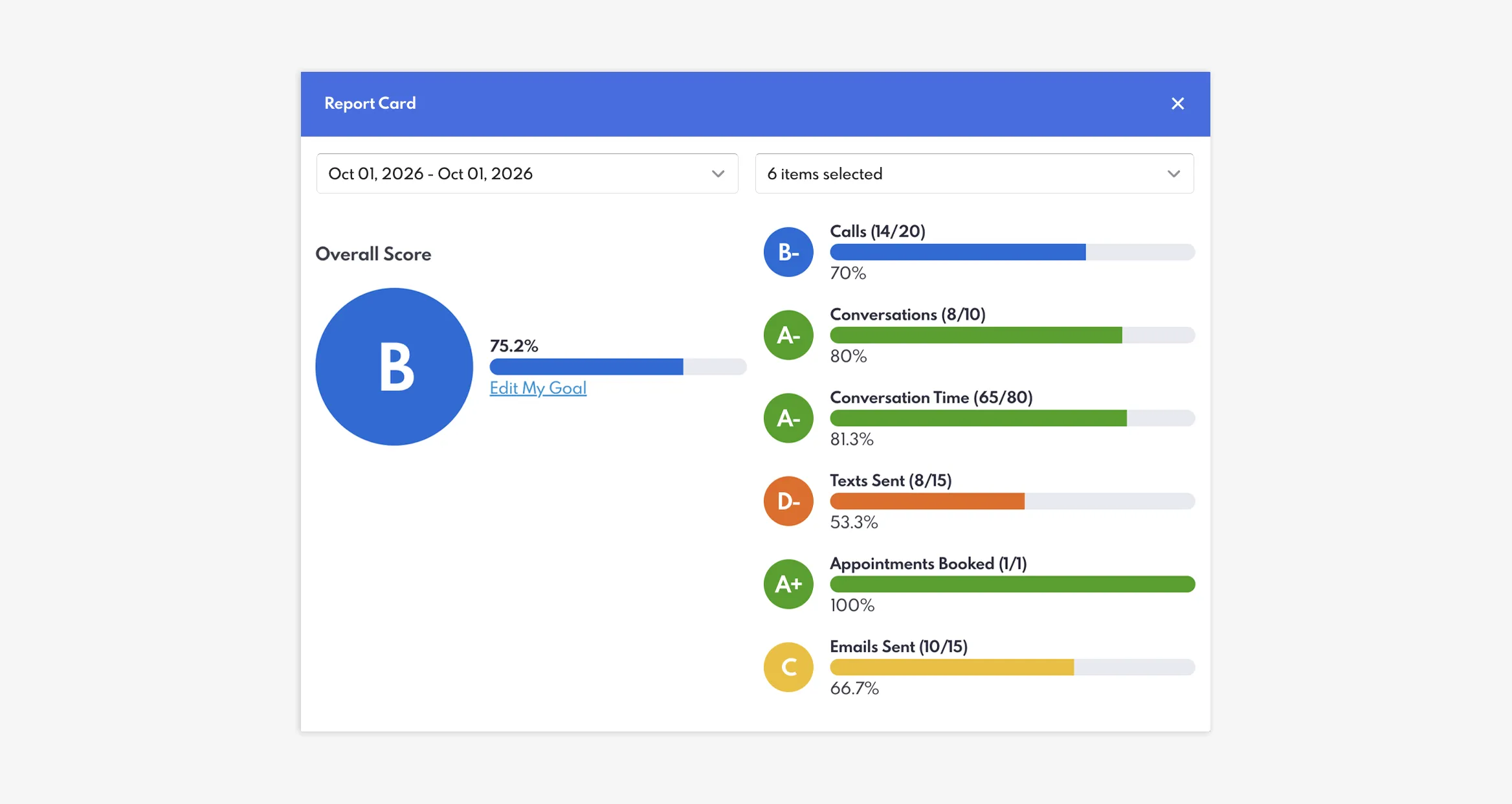1512x804 pixels.
Task: Click the 'Emails Sent (10/15)' label
Action: click(898, 647)
